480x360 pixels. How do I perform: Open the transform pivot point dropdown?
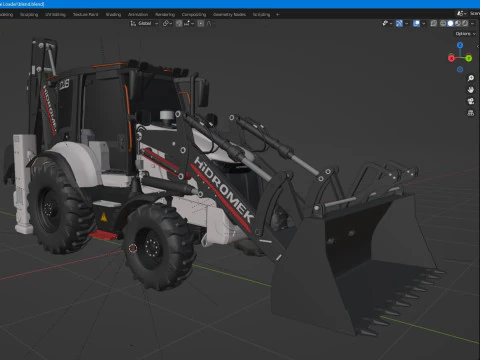(x=167, y=23)
